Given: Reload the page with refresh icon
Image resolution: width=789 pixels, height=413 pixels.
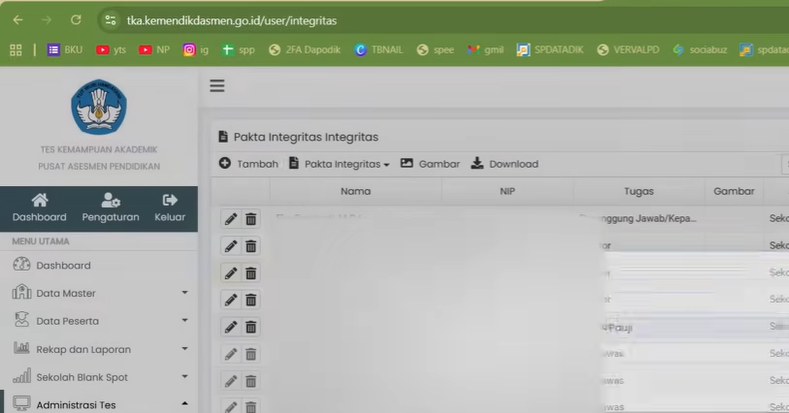Looking at the screenshot, I should [x=76, y=20].
